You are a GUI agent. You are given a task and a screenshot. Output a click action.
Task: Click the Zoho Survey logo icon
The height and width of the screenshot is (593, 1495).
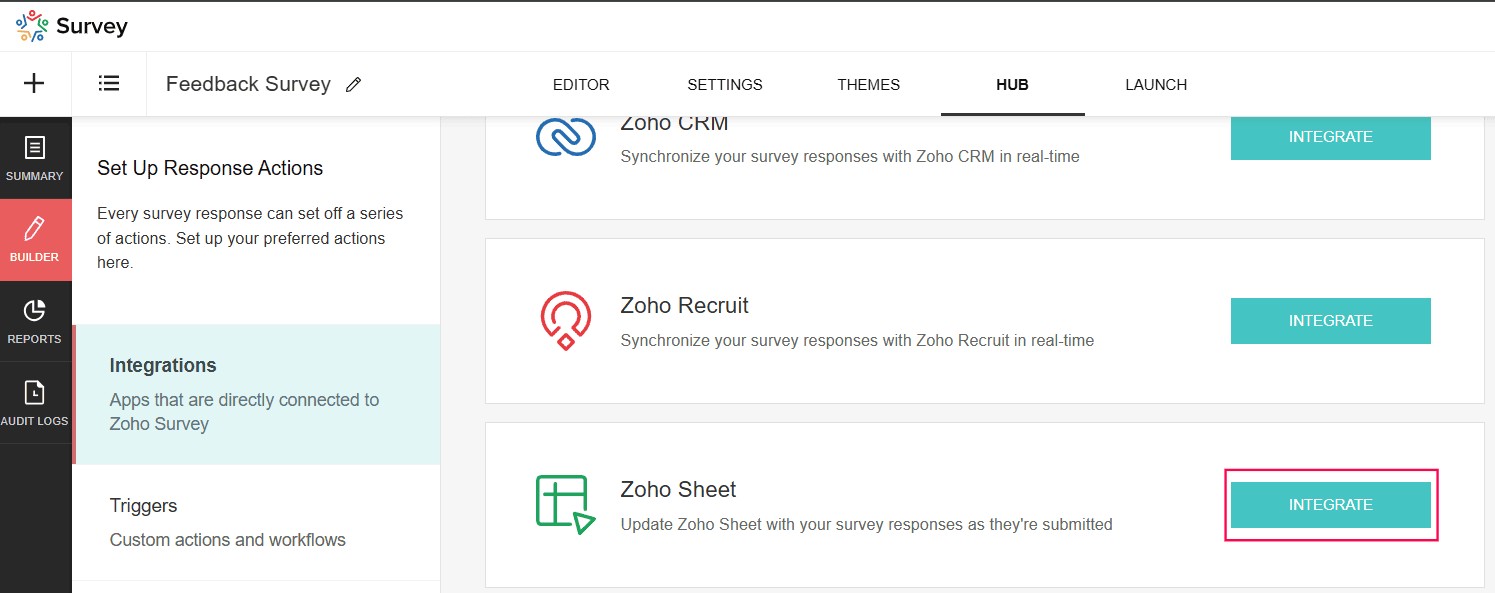point(31,26)
